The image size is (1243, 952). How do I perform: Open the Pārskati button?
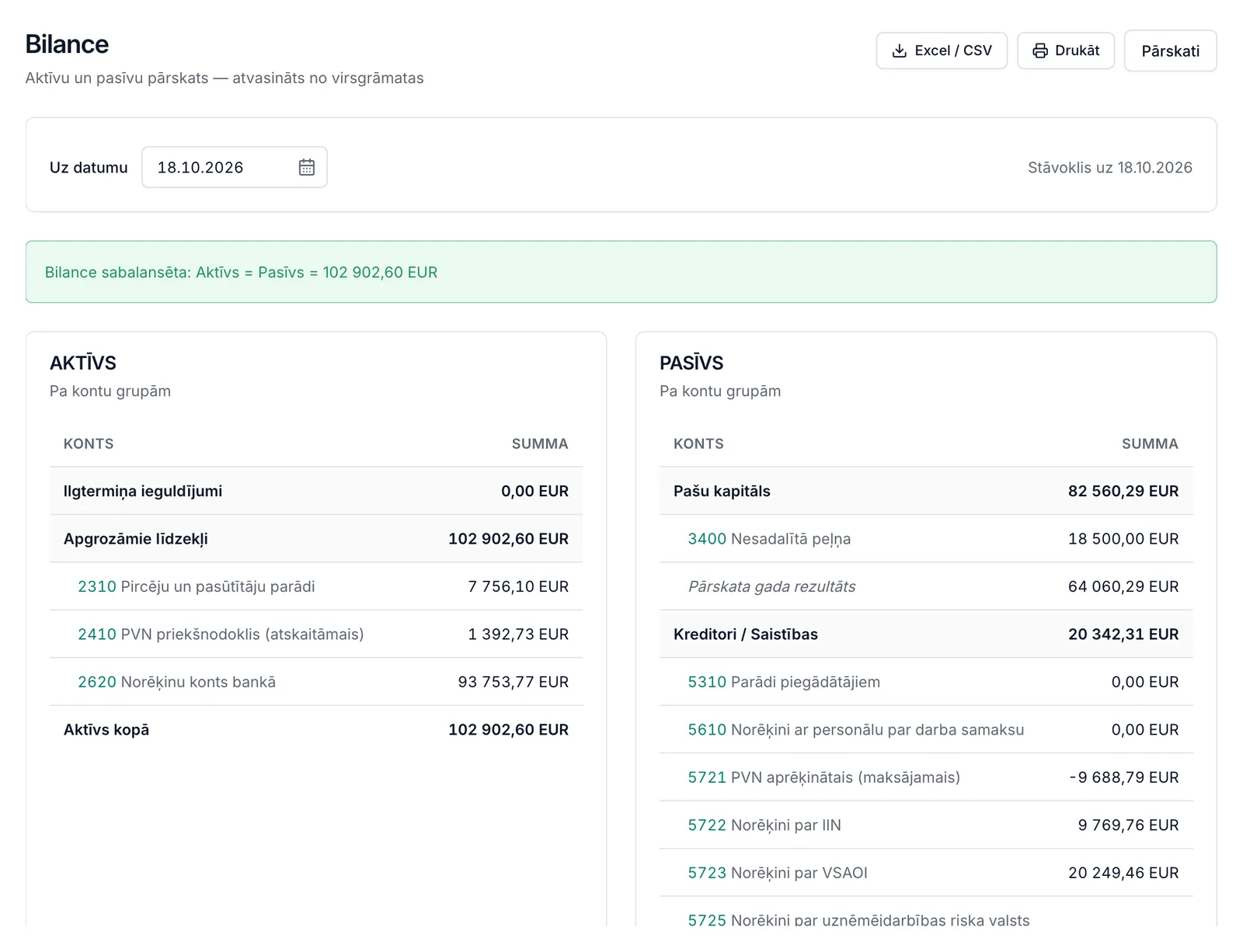pos(1170,50)
